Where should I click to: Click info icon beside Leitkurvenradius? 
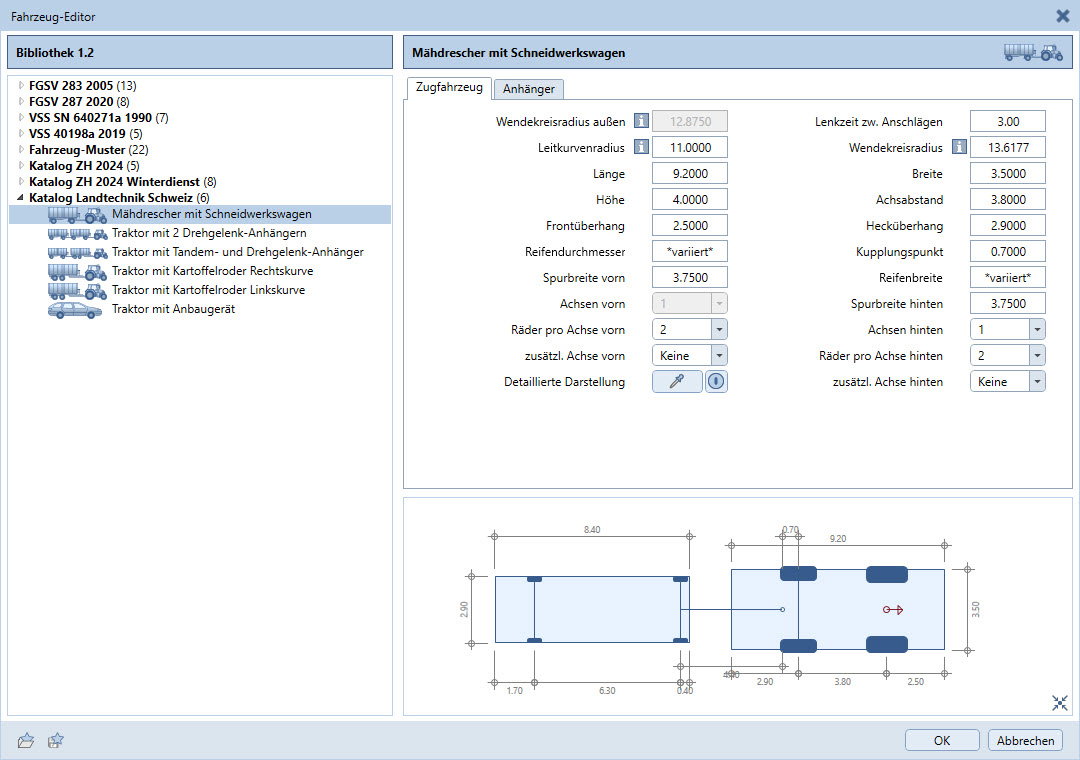(641, 147)
